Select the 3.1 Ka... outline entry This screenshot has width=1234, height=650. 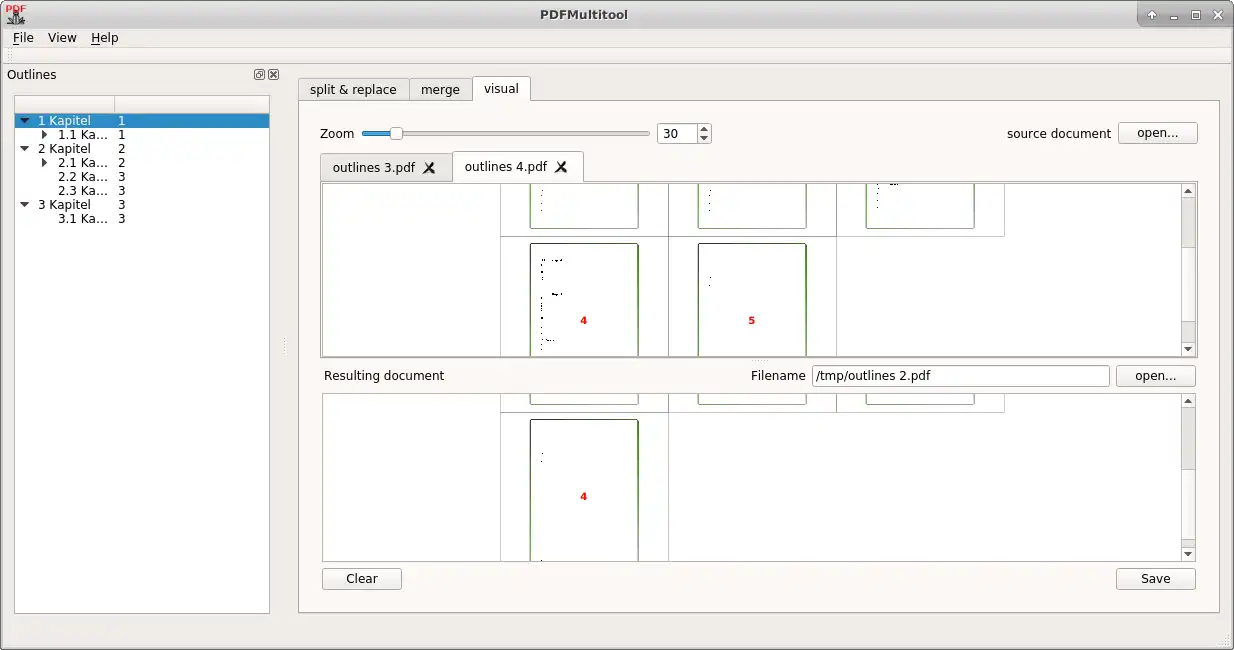83,219
